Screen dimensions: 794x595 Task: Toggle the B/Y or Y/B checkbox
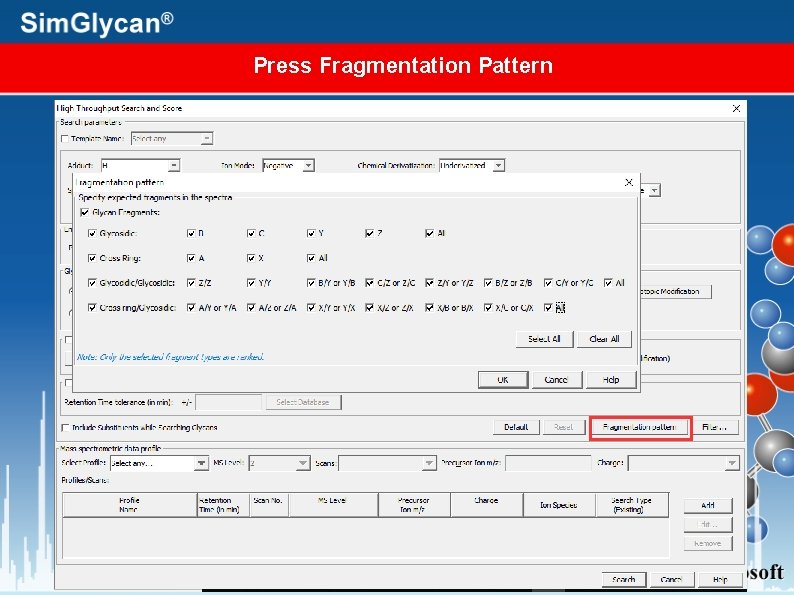311,283
